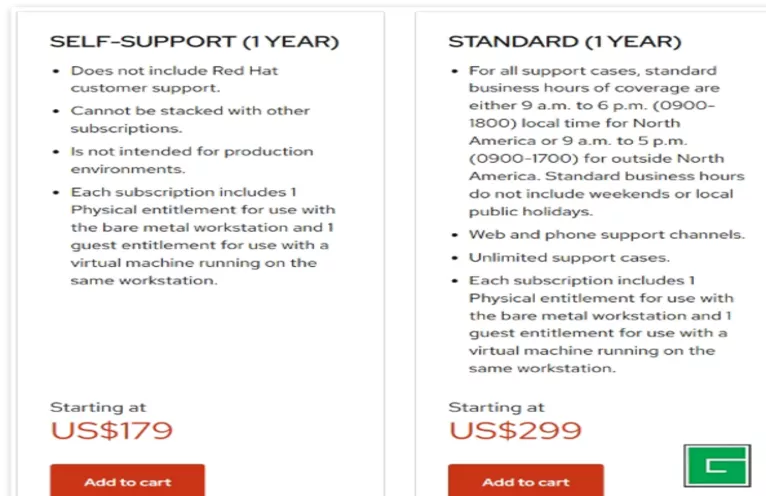Click the green G logo icon
Viewport: 766px width, 496px height.
click(716, 465)
